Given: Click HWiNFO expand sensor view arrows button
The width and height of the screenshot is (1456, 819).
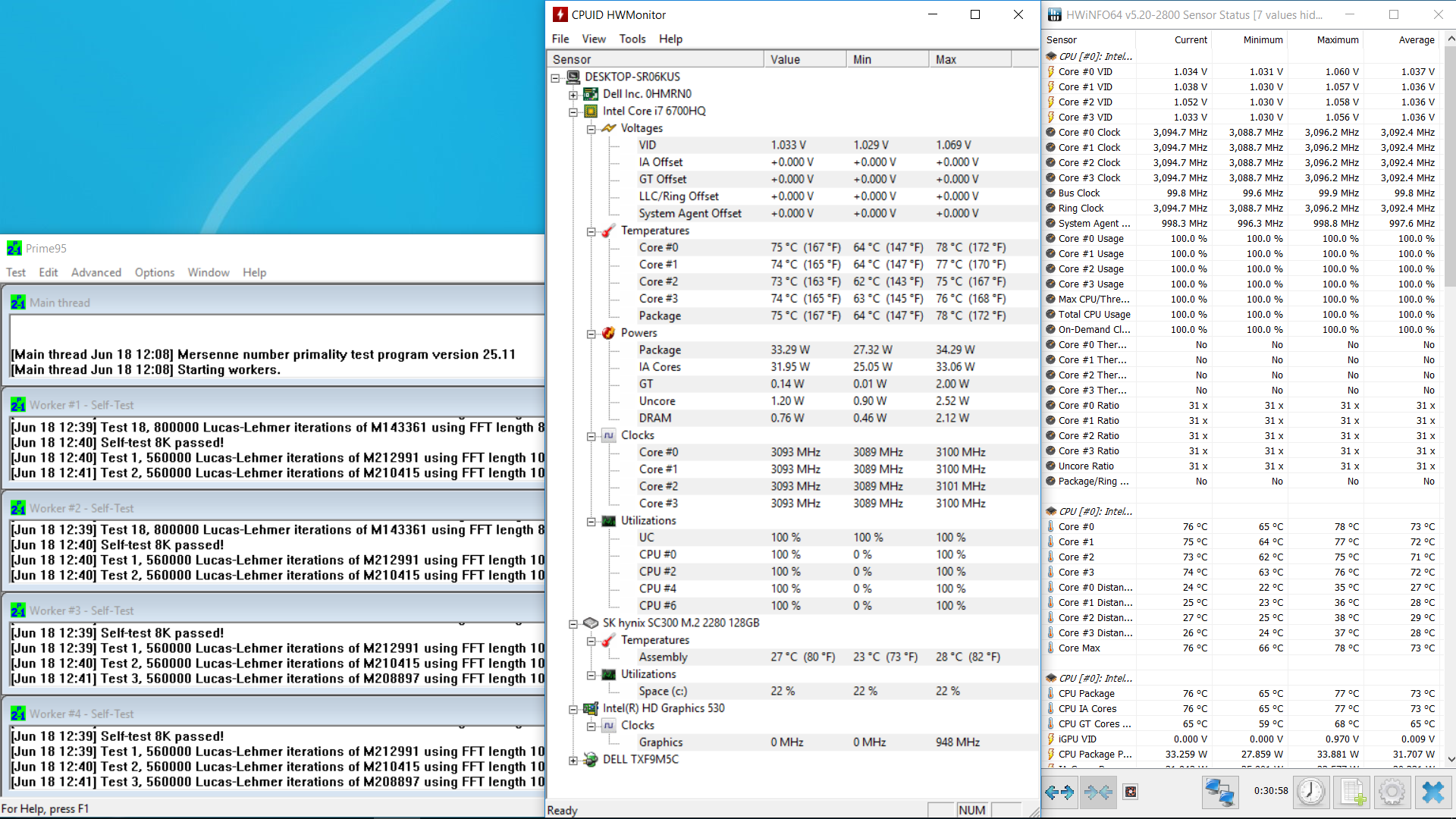Looking at the screenshot, I should pyautogui.click(x=1059, y=792).
